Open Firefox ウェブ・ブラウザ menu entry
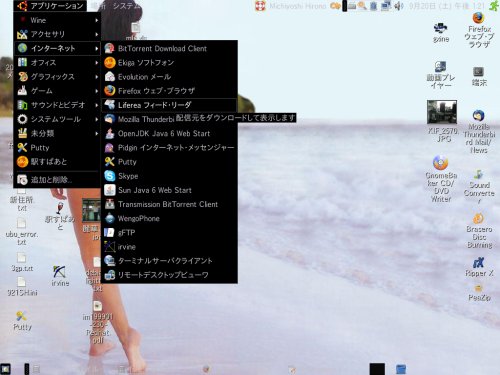This screenshot has width=500, height=375. point(169,91)
